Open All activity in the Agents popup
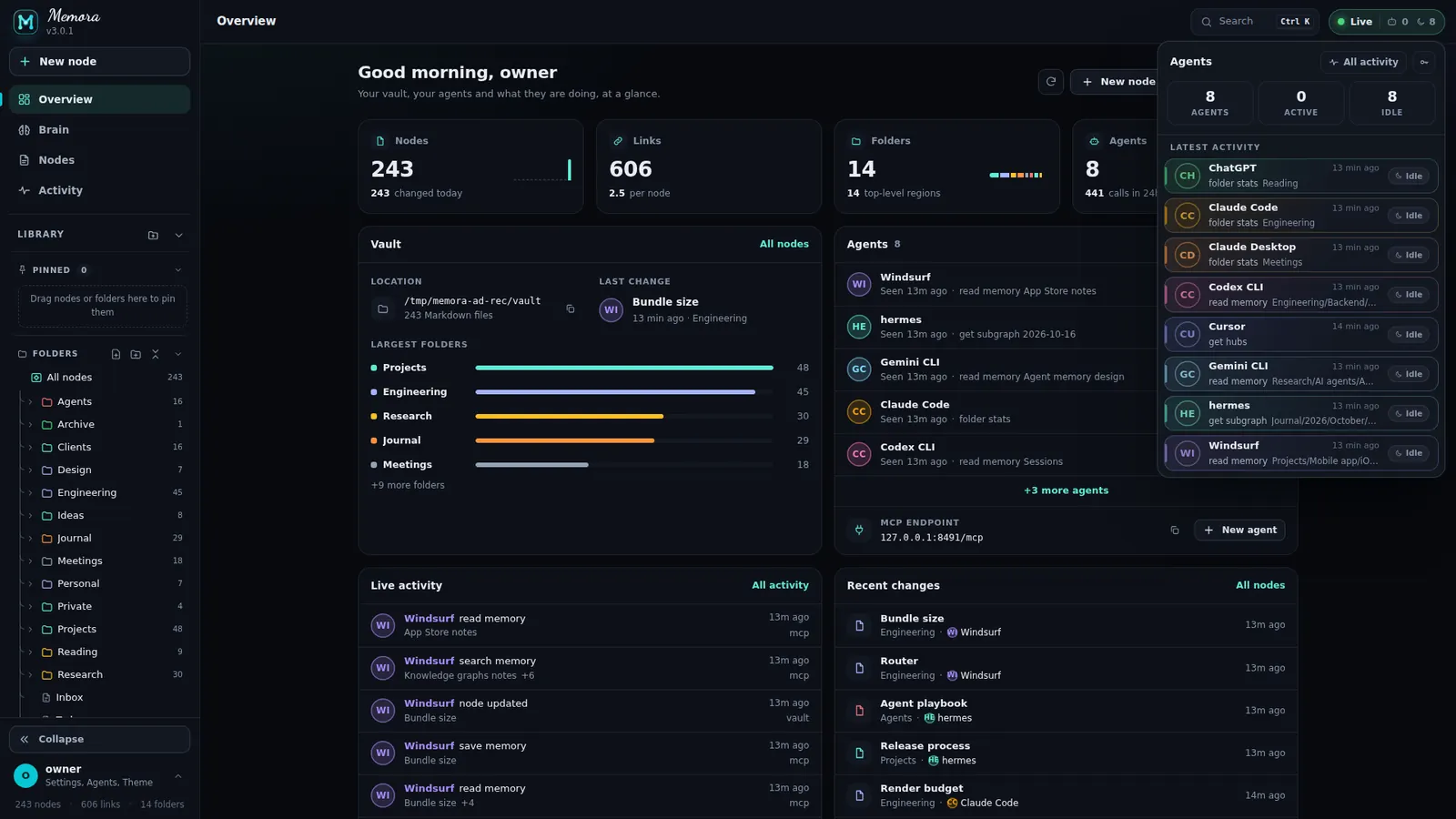Image resolution: width=1456 pixels, height=819 pixels. click(1363, 62)
